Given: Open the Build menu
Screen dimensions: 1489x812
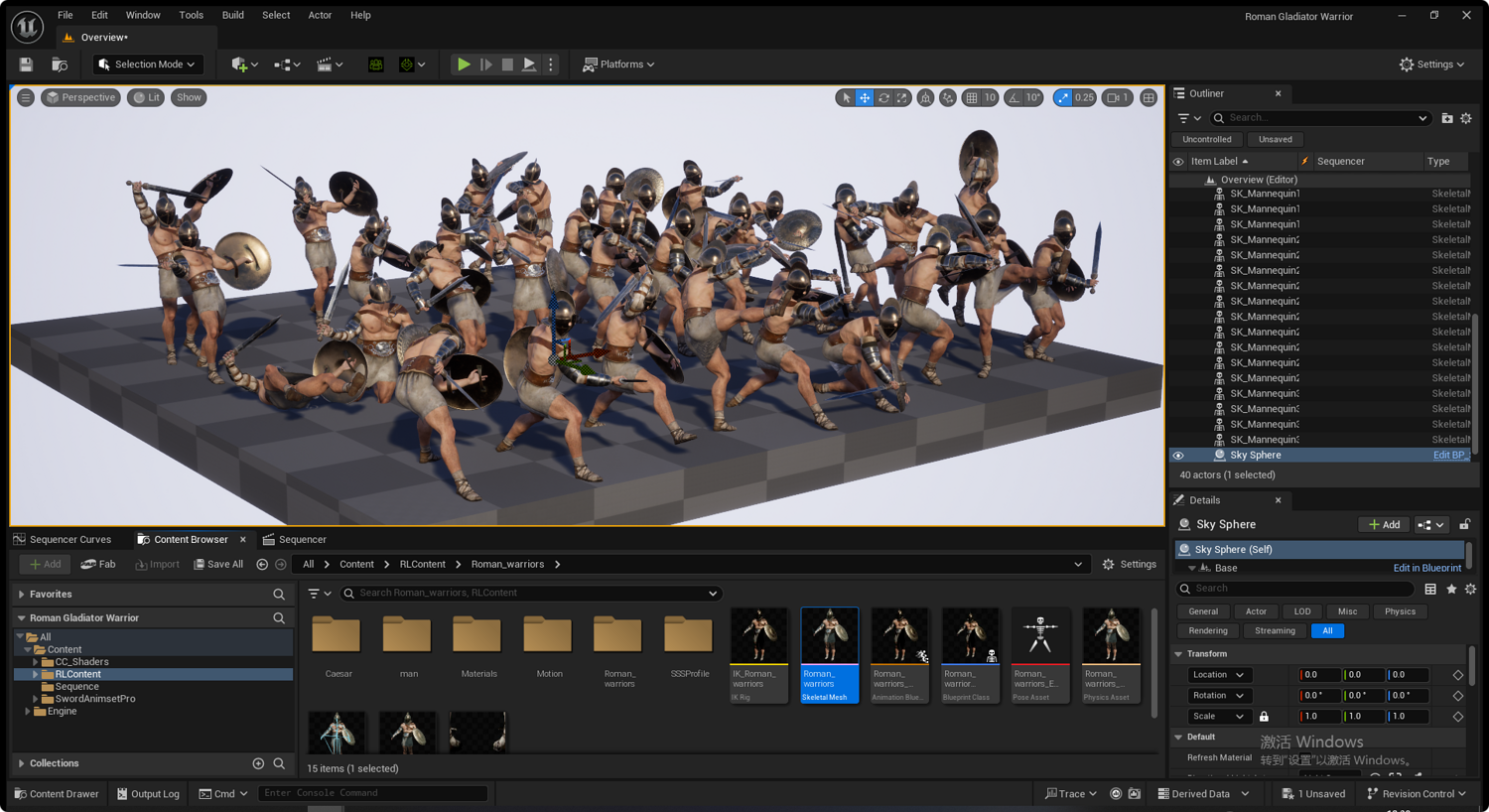Looking at the screenshot, I should tap(233, 15).
